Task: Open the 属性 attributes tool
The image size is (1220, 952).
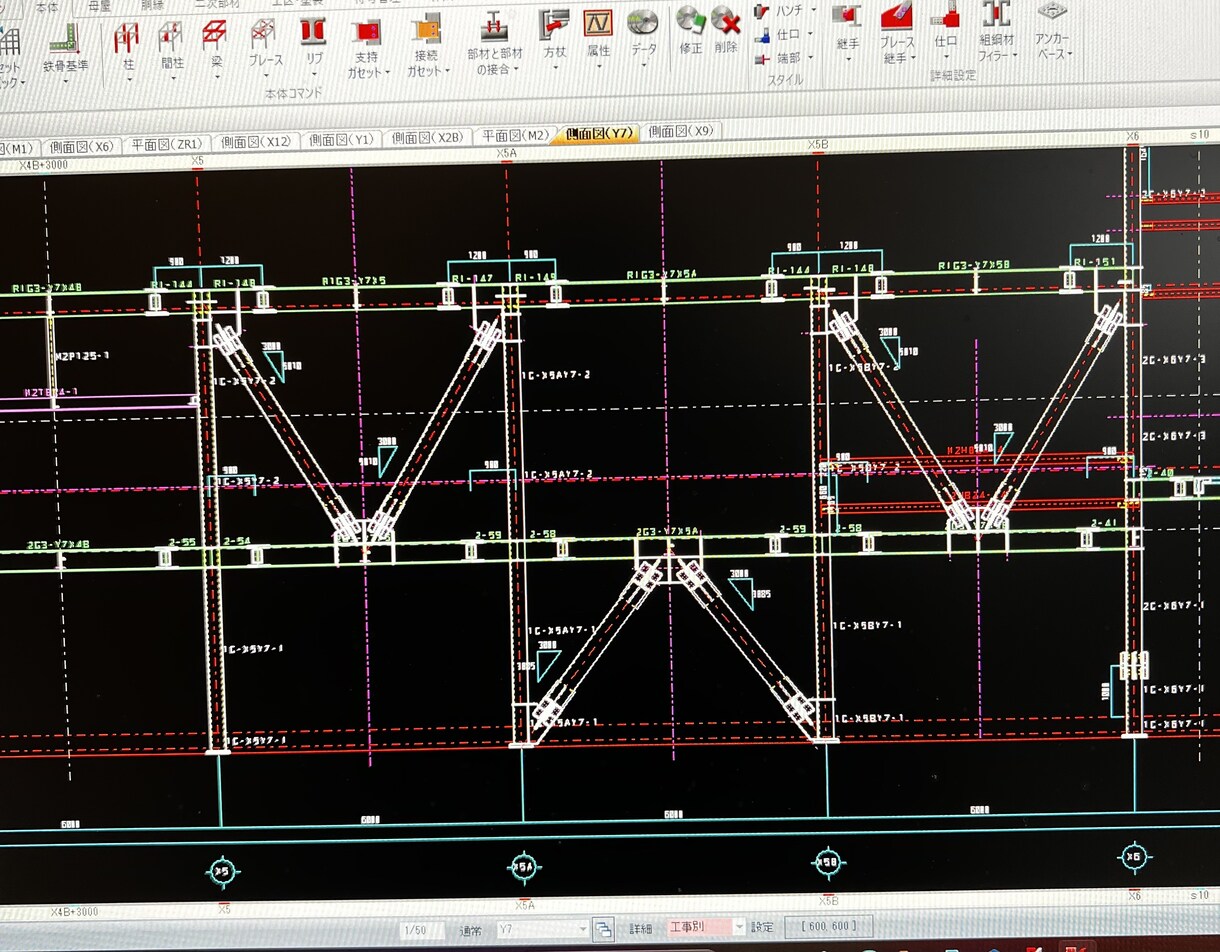Action: coord(598,35)
